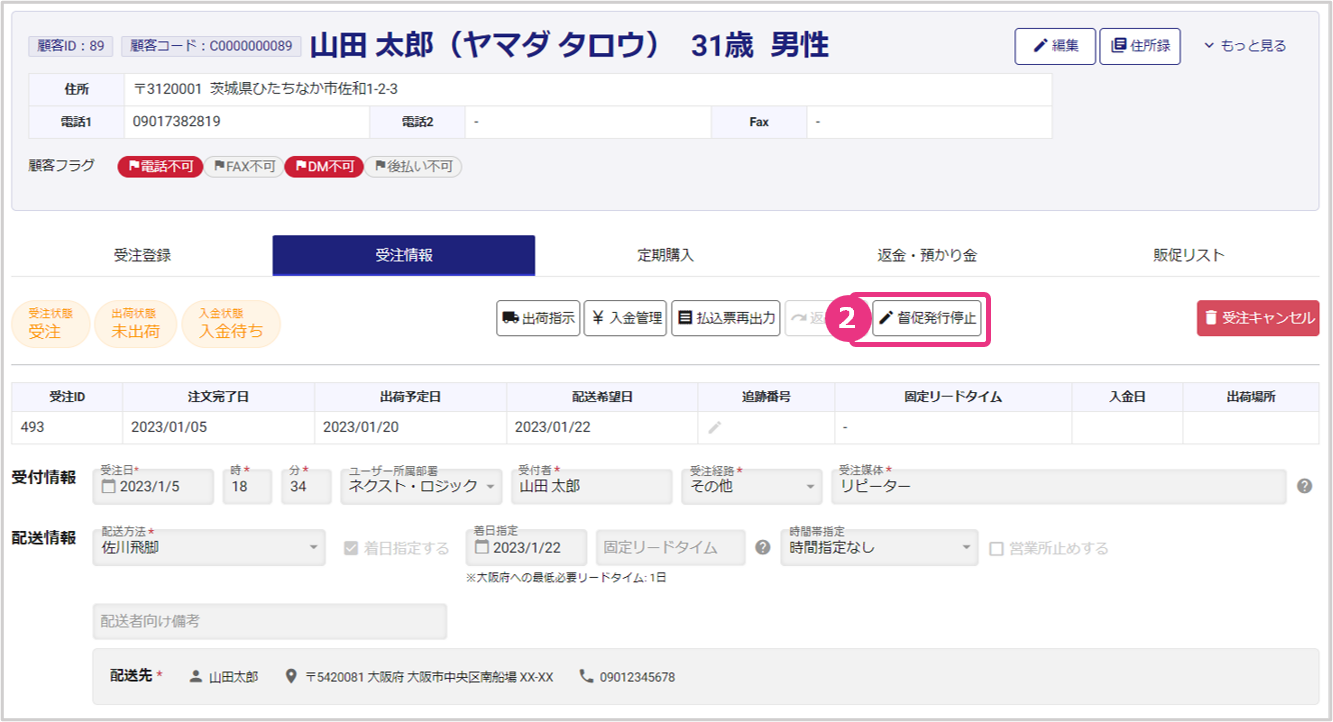
Task: Click the help icon beside 受注媒体 field
Action: [x=1304, y=486]
